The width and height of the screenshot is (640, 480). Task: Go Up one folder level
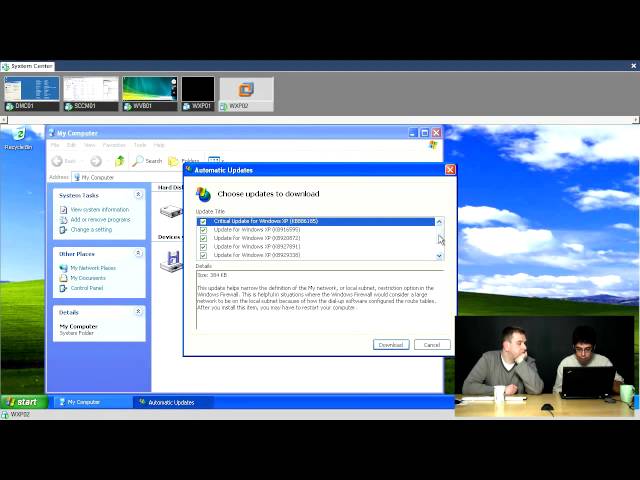click(x=120, y=161)
